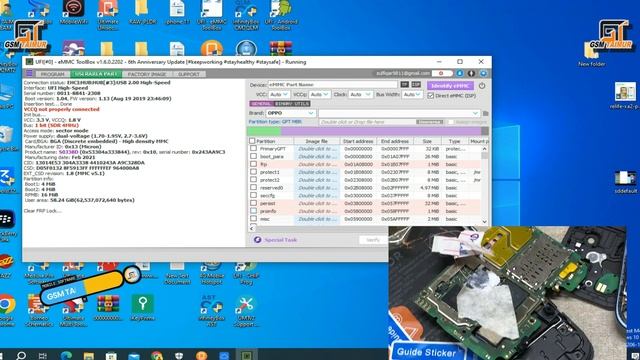
Task: Open the New folder on desktop right
Action: coord(591,55)
